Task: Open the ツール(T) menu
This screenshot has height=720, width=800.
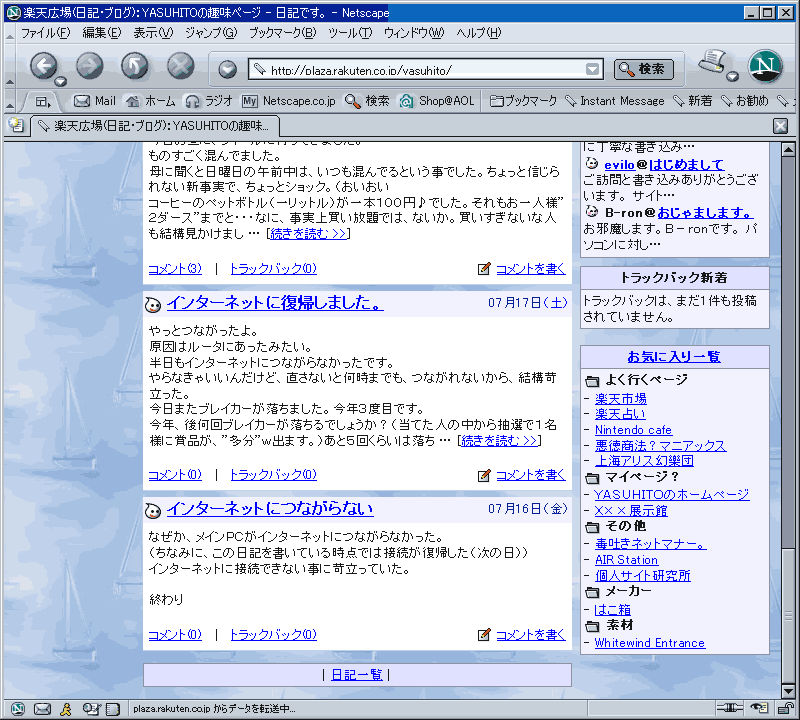Action: click(350, 33)
